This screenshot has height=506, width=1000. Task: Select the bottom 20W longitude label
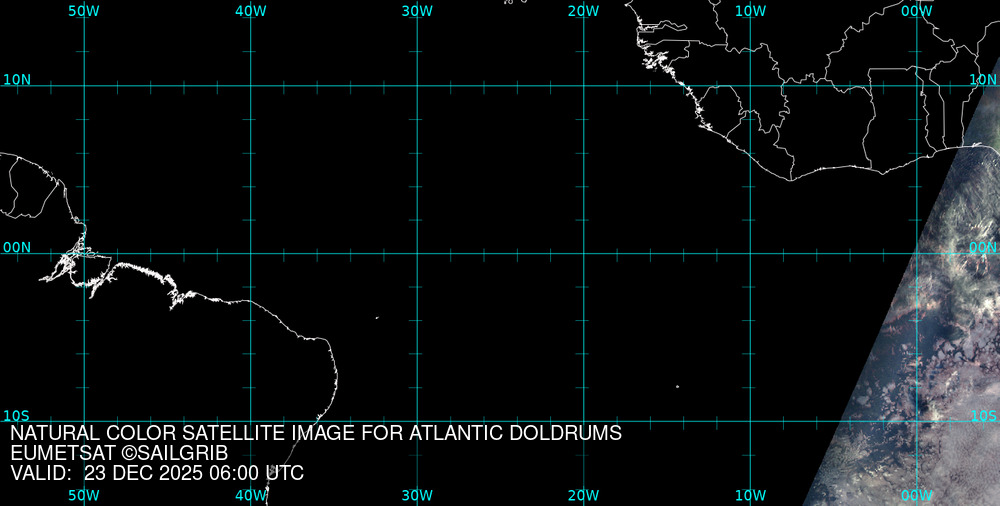(583, 495)
